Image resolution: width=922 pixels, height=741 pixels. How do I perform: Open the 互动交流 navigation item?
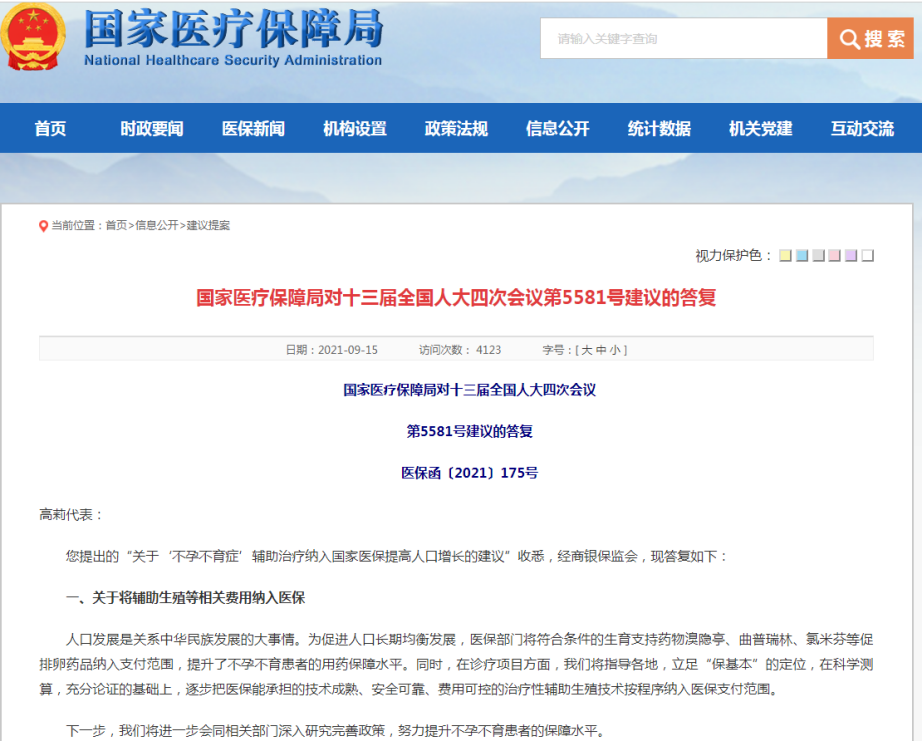862,128
